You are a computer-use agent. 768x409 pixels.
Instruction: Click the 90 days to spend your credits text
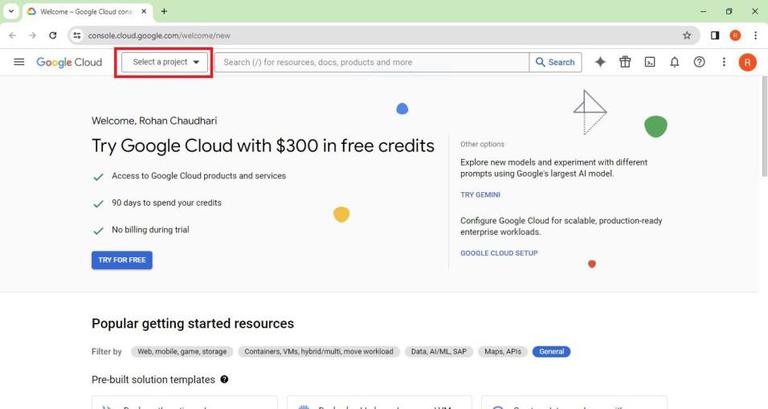(x=167, y=202)
